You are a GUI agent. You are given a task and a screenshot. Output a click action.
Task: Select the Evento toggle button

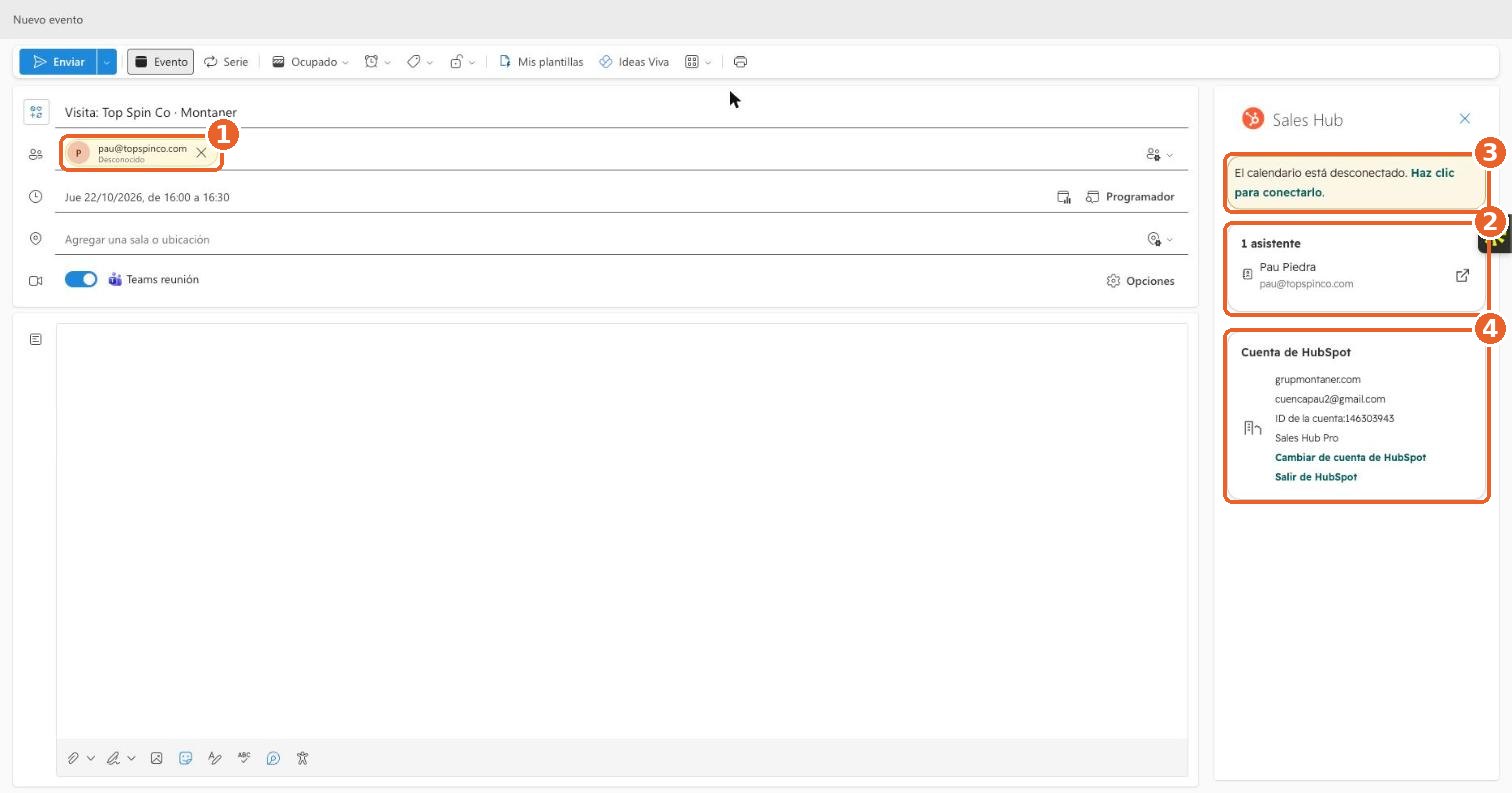pos(161,62)
